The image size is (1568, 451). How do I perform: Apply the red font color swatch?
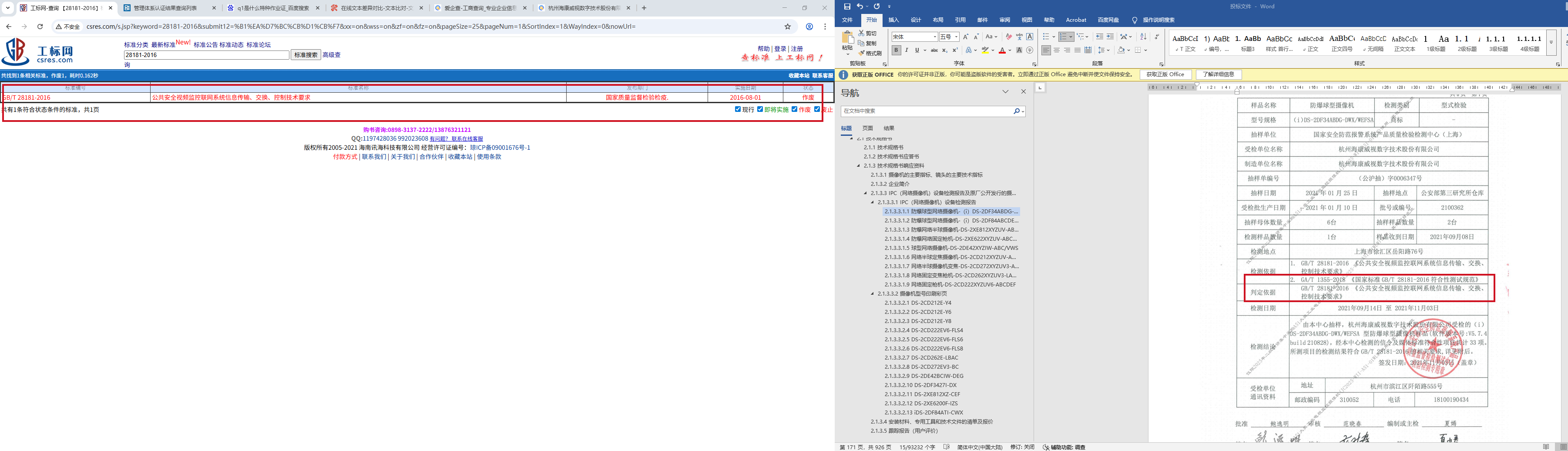coord(1002,50)
